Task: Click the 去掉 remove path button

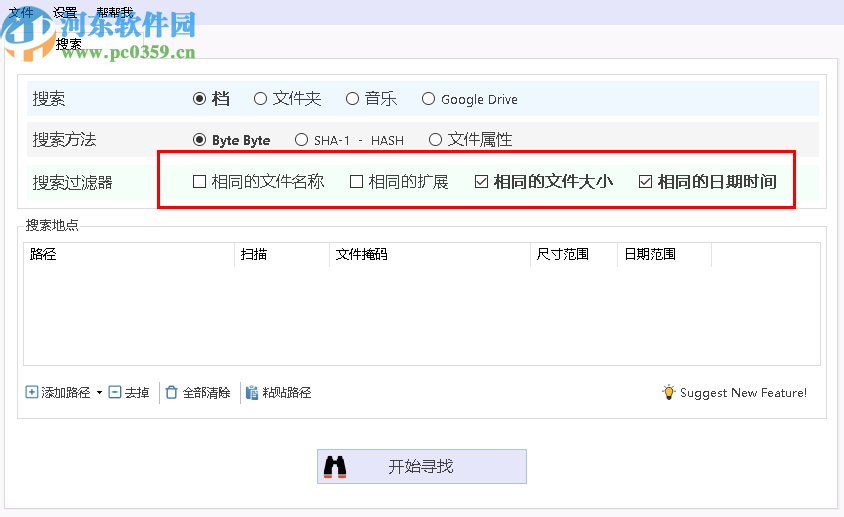Action: click(129, 392)
